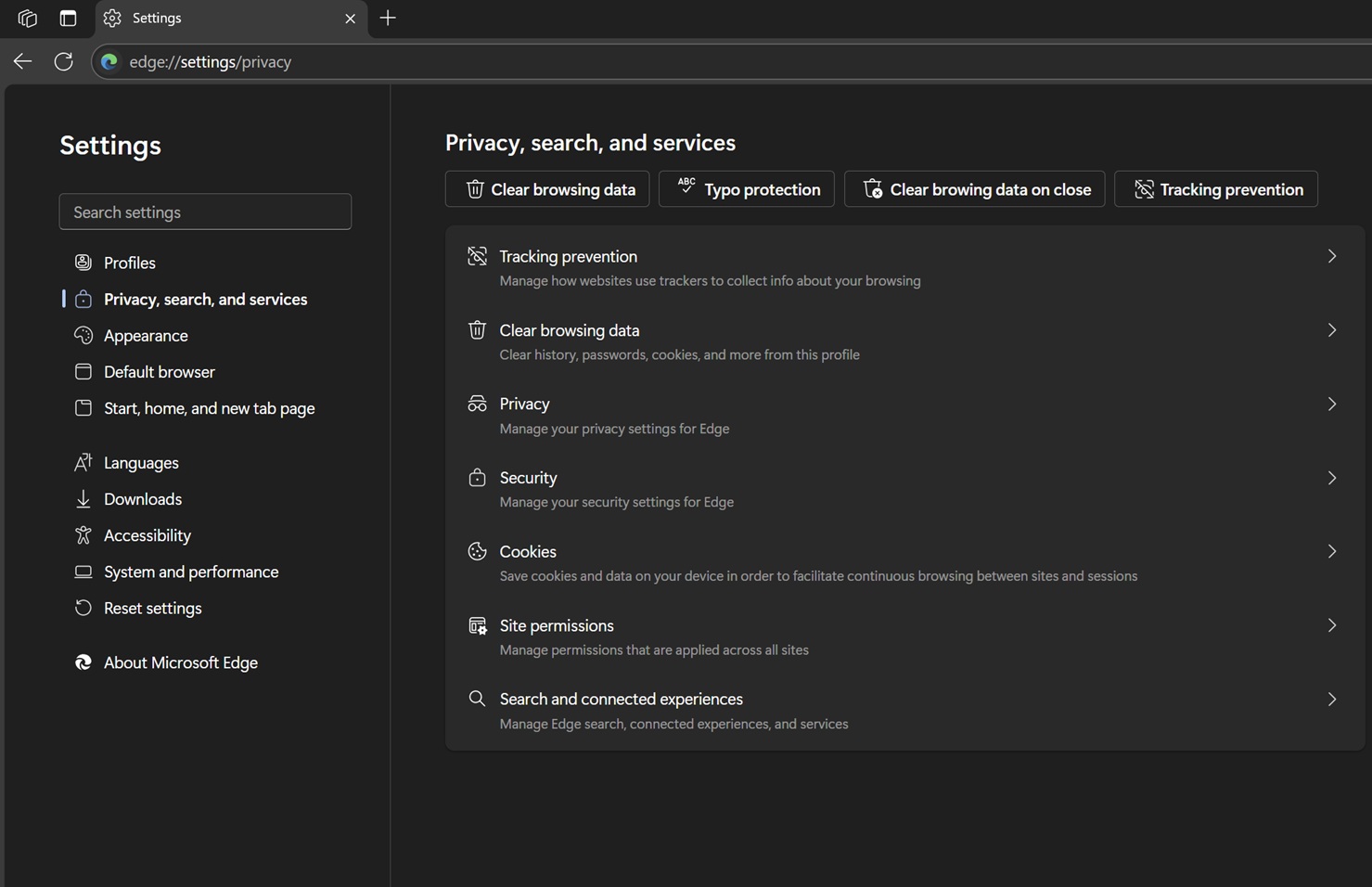
Task: Click the Site permissions icon
Action: tap(477, 624)
